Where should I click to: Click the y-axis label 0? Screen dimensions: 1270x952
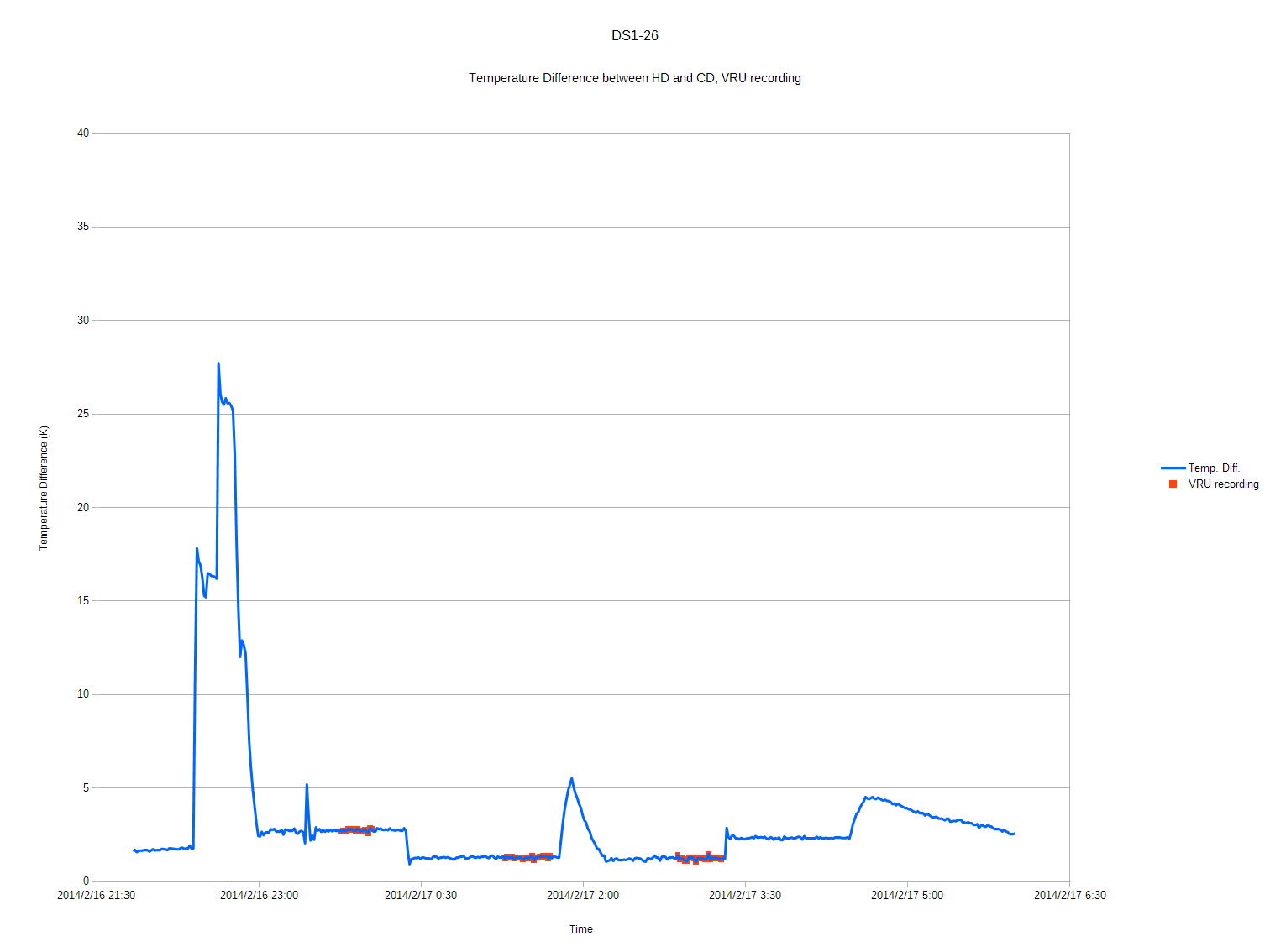click(x=86, y=881)
